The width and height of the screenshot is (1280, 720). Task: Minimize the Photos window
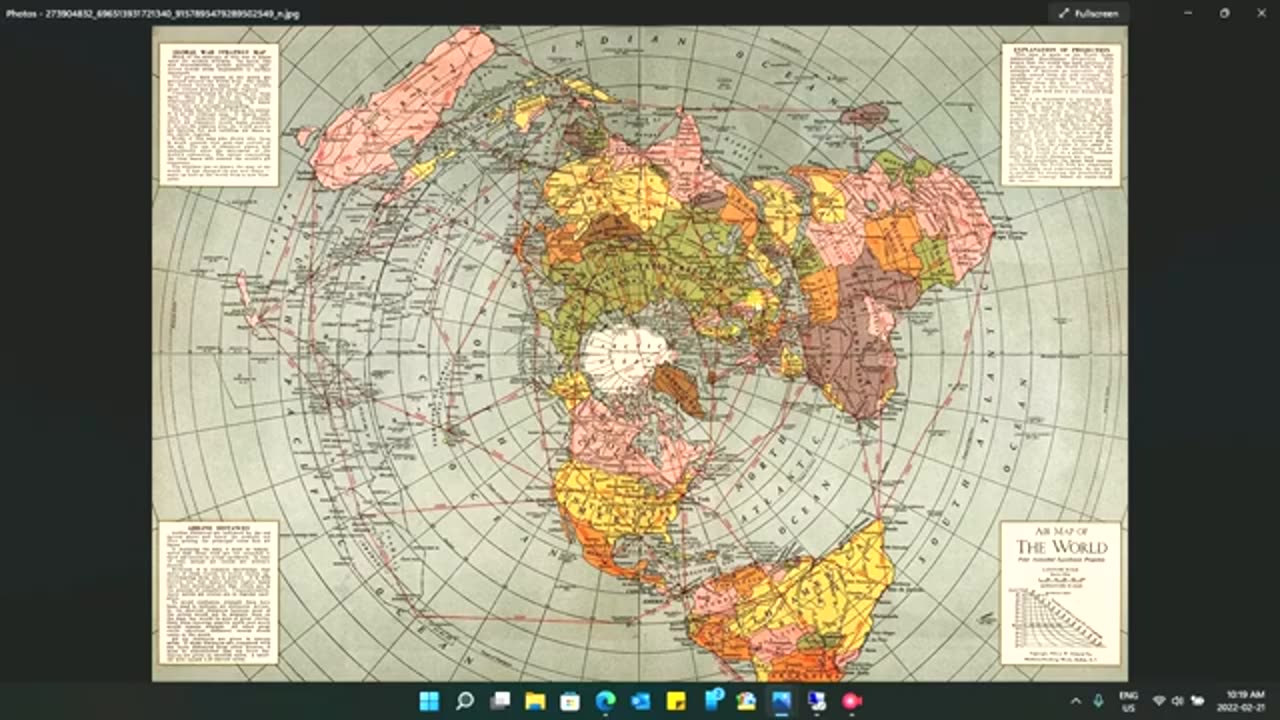pyautogui.click(x=1188, y=13)
